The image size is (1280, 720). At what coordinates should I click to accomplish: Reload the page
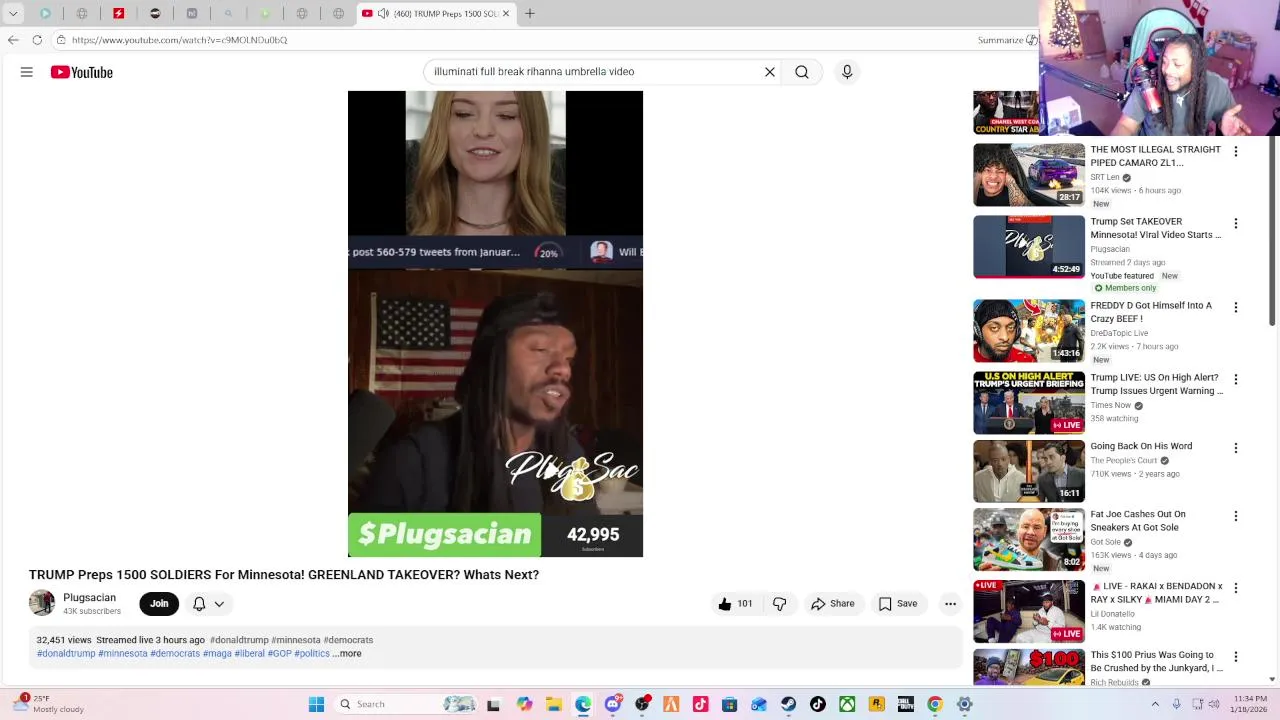coord(37,40)
